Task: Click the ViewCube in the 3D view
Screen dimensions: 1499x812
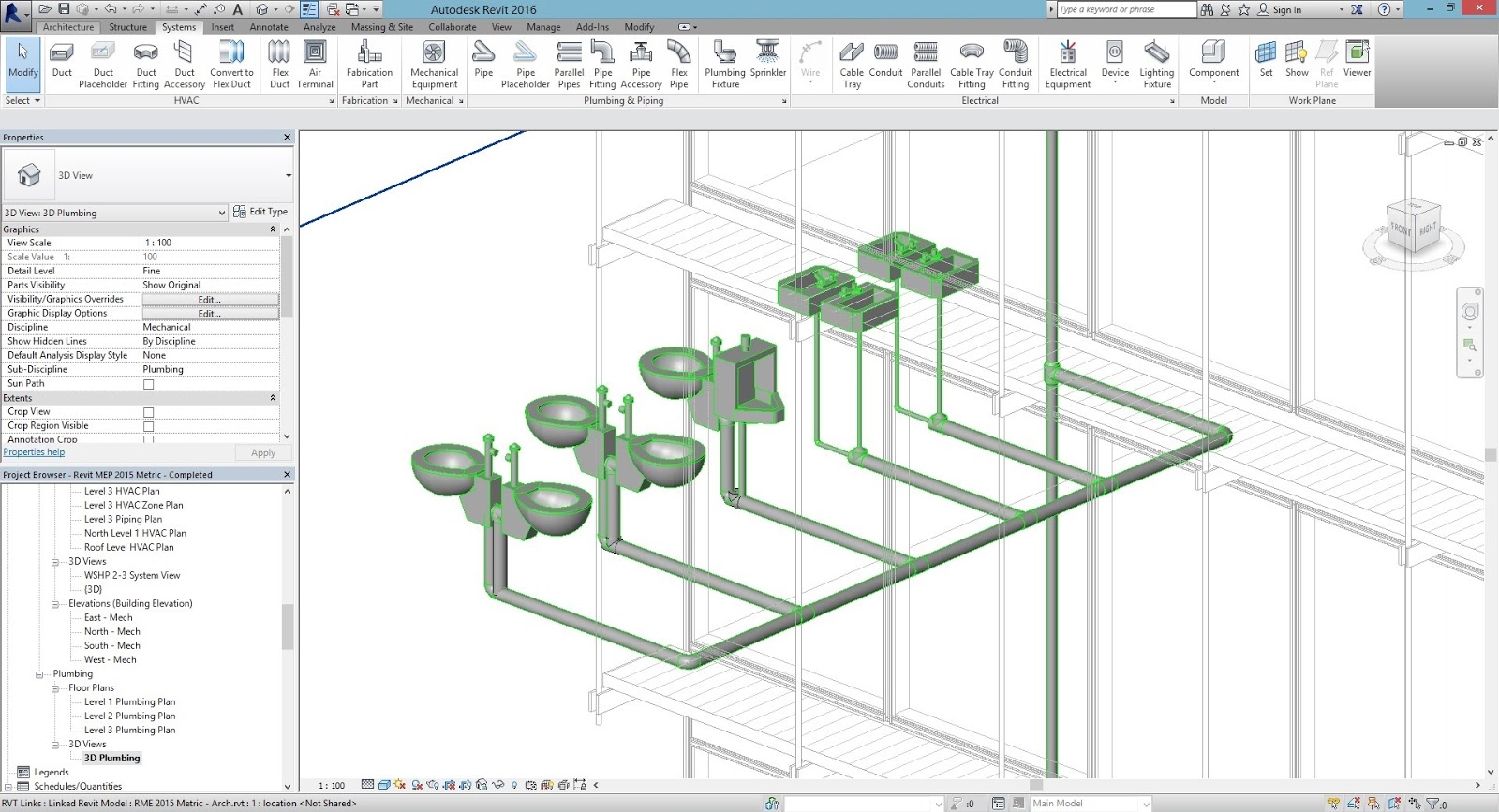Action: (x=1413, y=227)
